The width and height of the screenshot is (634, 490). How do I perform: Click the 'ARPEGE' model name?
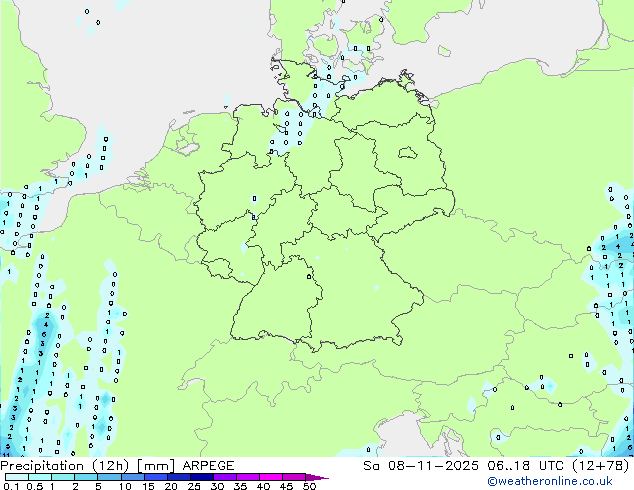(x=208, y=466)
